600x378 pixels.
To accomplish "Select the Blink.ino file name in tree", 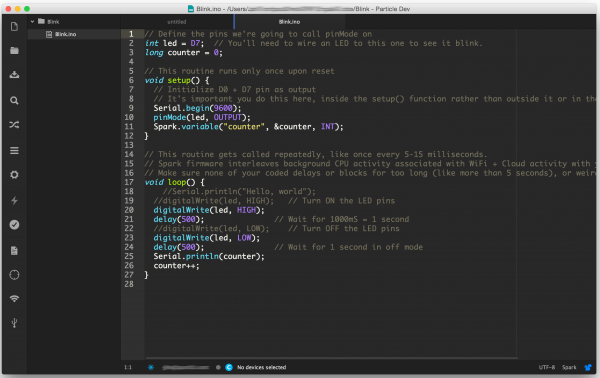I will pos(65,34).
